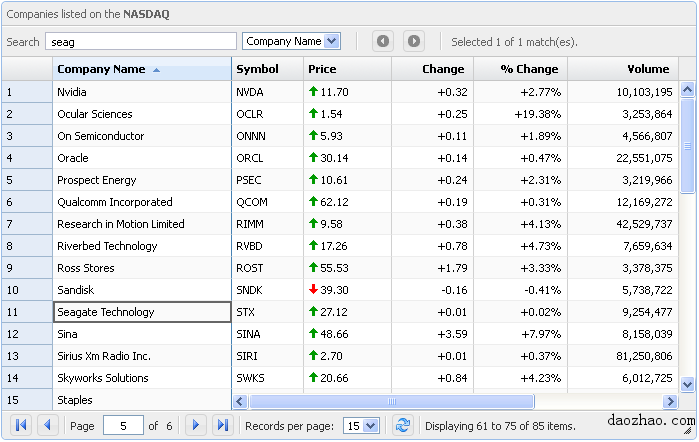Click the NVDA symbol cell
The width and height of the screenshot is (699, 442).
[267, 92]
